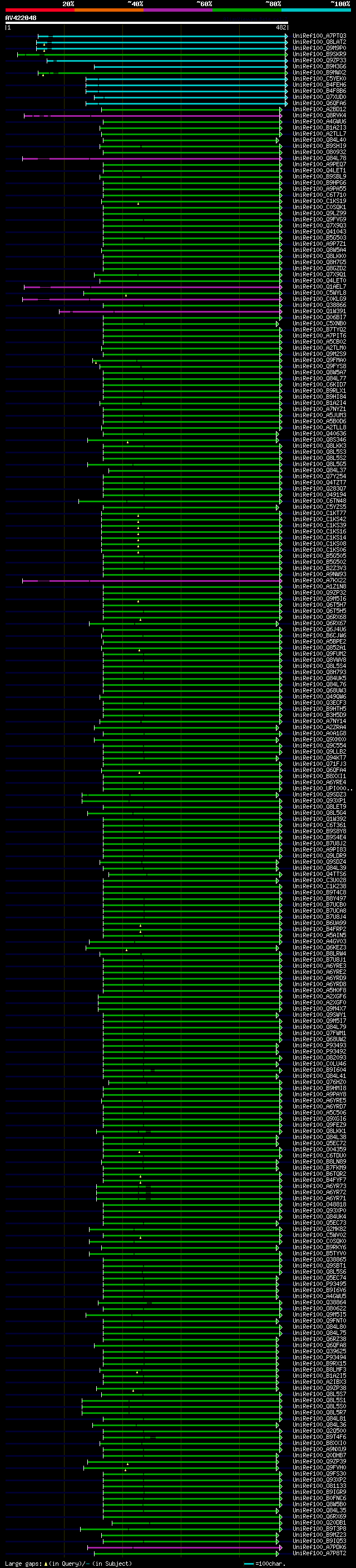Viewport: 356px width, 1568px height.
Task: Click the red 20% identity legend segment
Action: click(x=39, y=10)
